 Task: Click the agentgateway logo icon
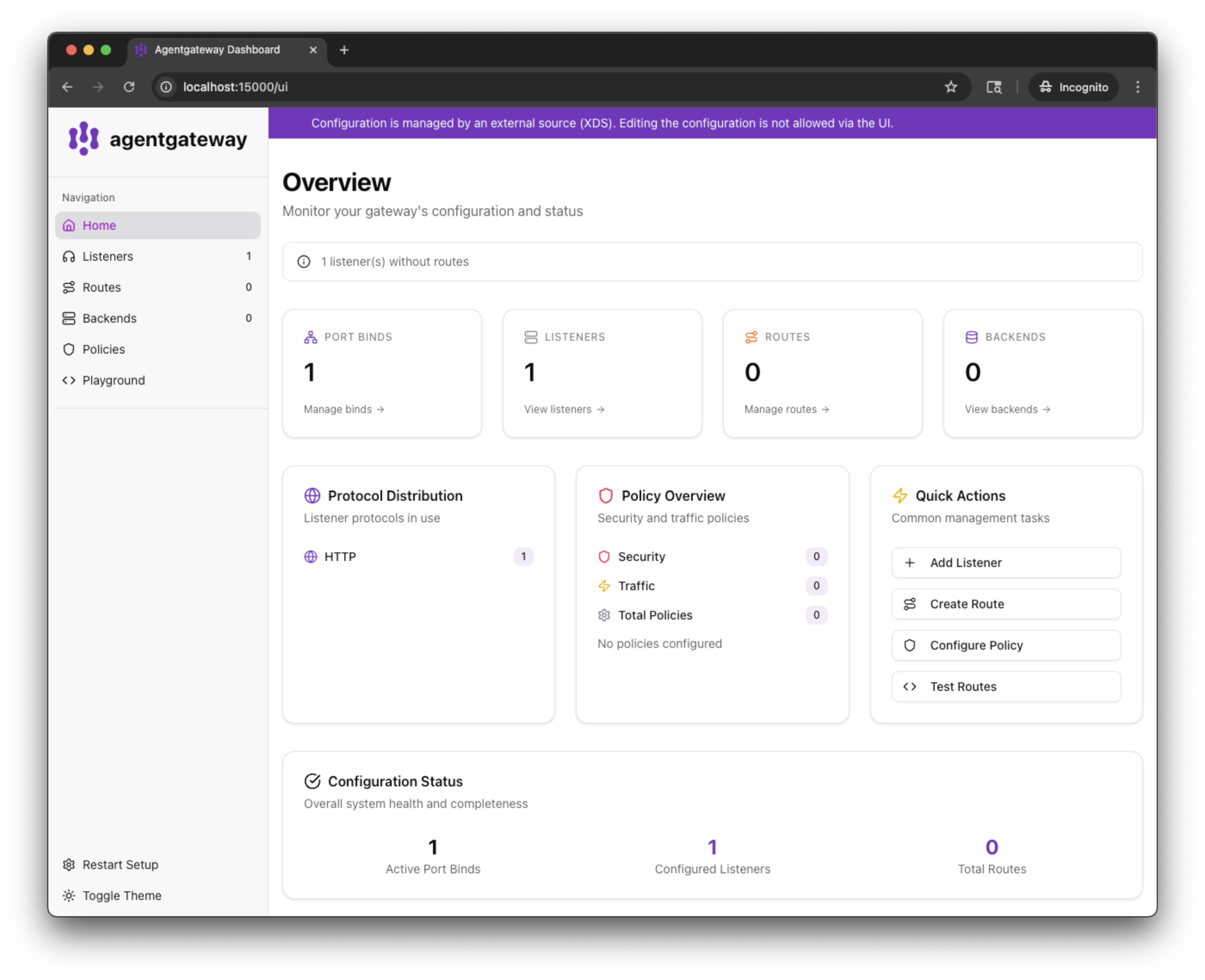click(83, 138)
